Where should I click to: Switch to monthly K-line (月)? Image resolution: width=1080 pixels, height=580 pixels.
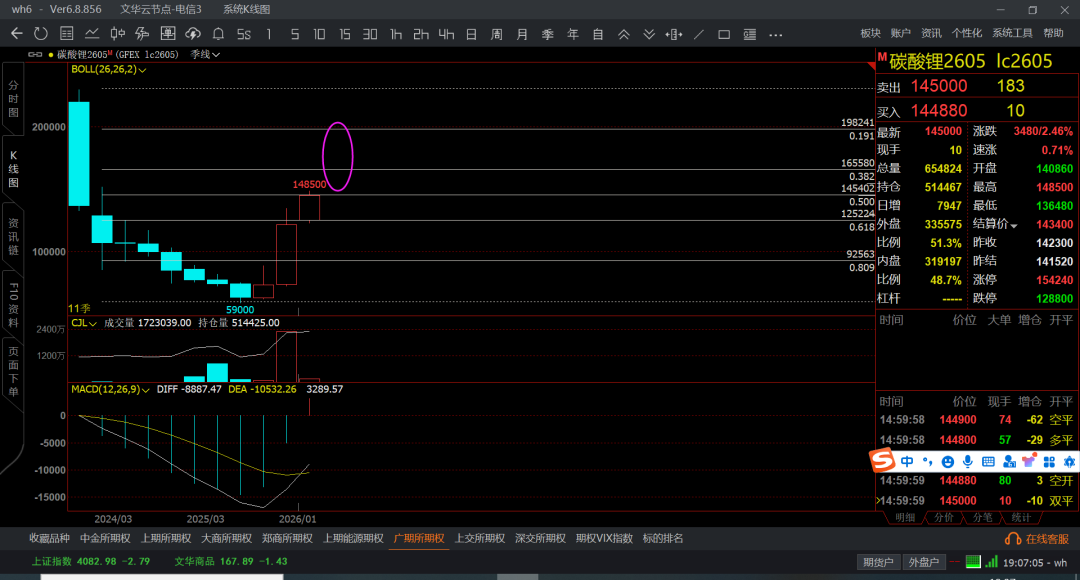tap(522, 34)
